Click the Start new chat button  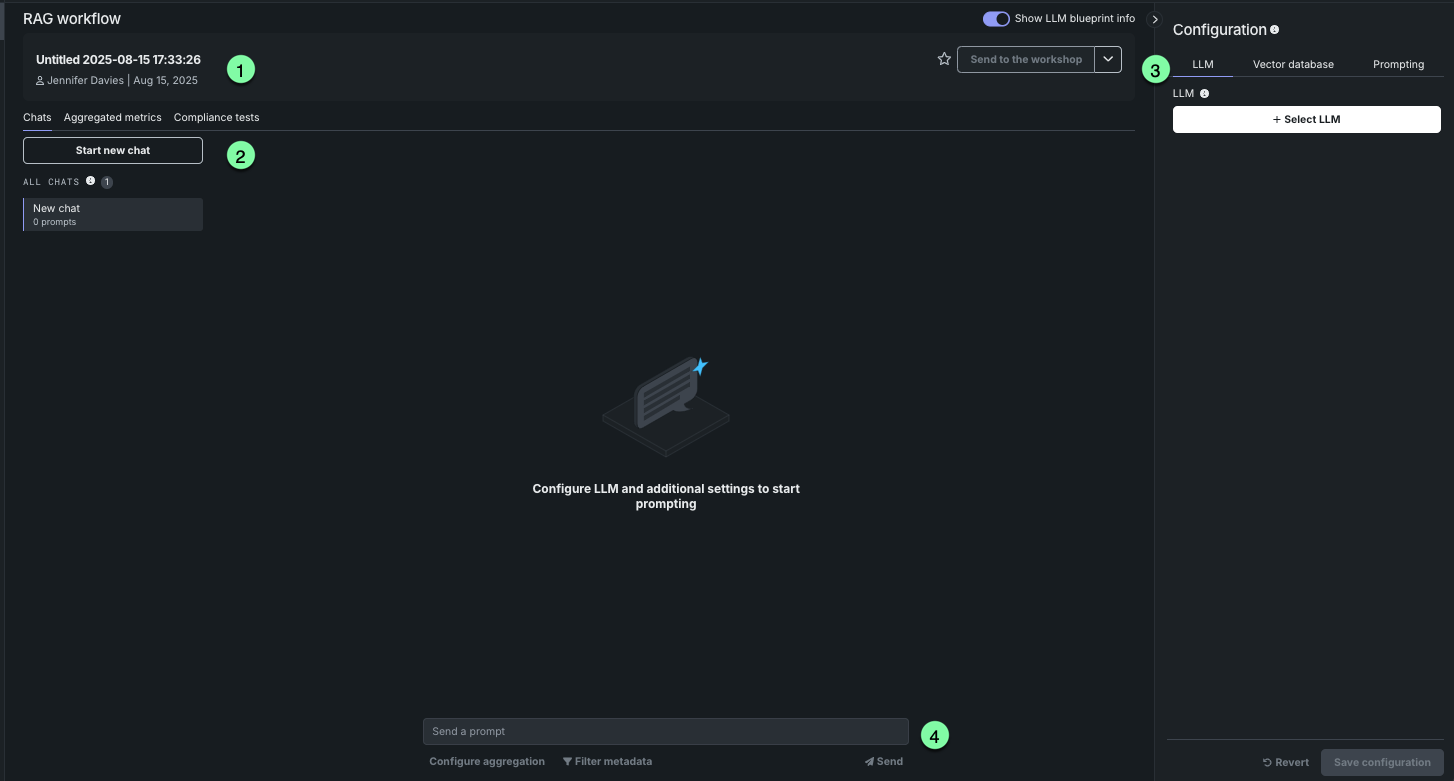[113, 150]
